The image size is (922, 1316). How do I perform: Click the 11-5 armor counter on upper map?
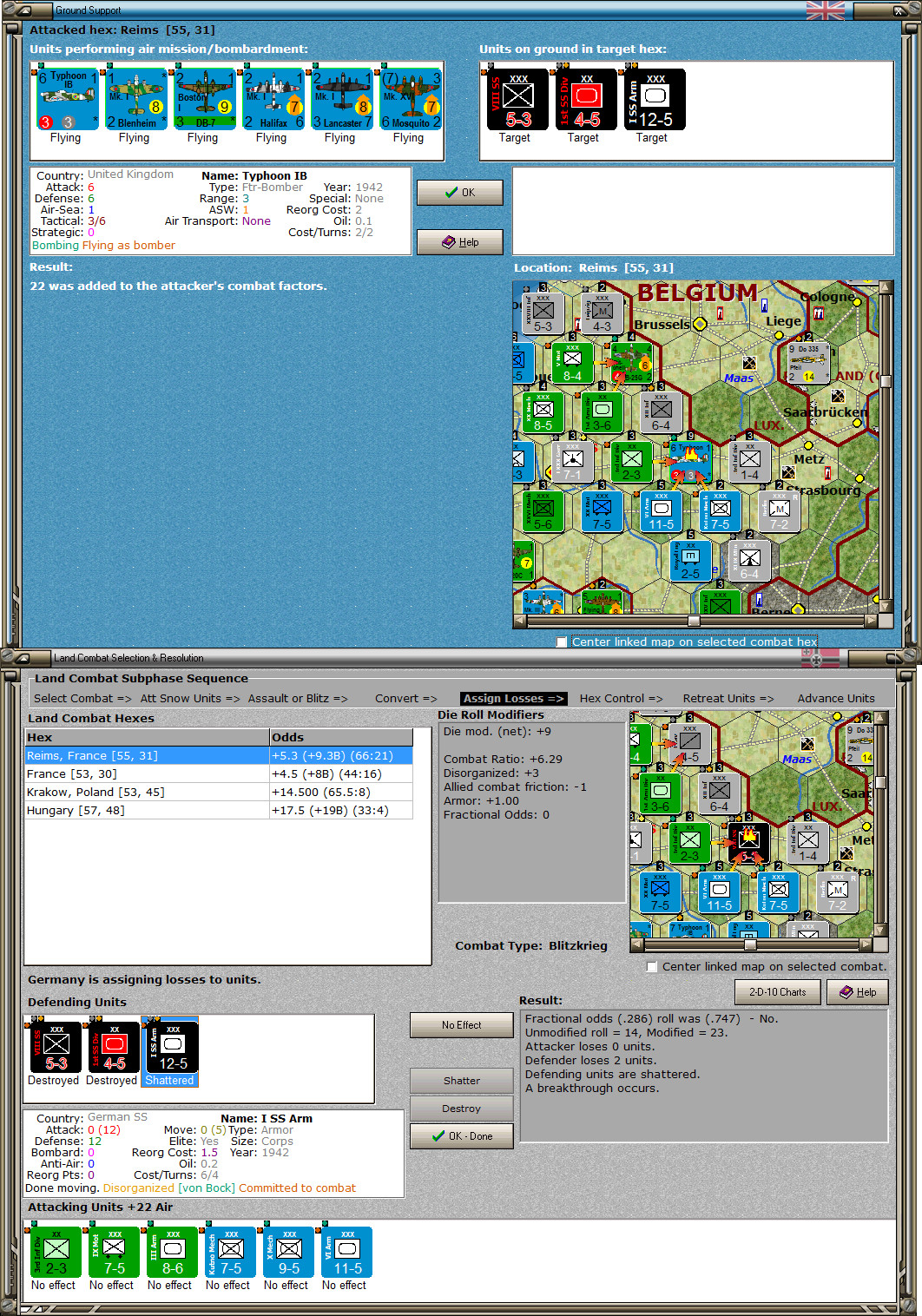click(x=662, y=512)
